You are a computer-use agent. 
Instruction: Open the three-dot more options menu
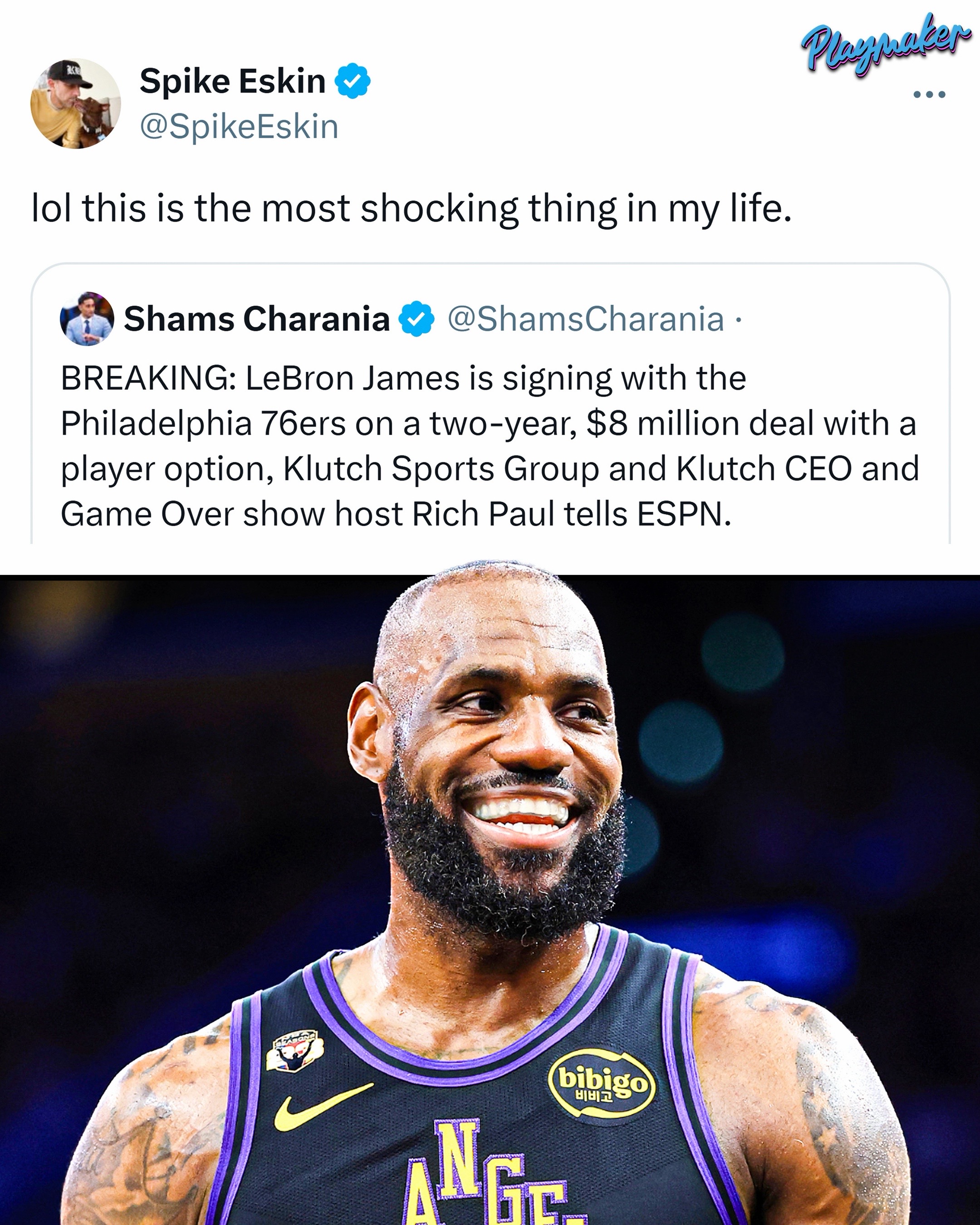pyautogui.click(x=930, y=95)
